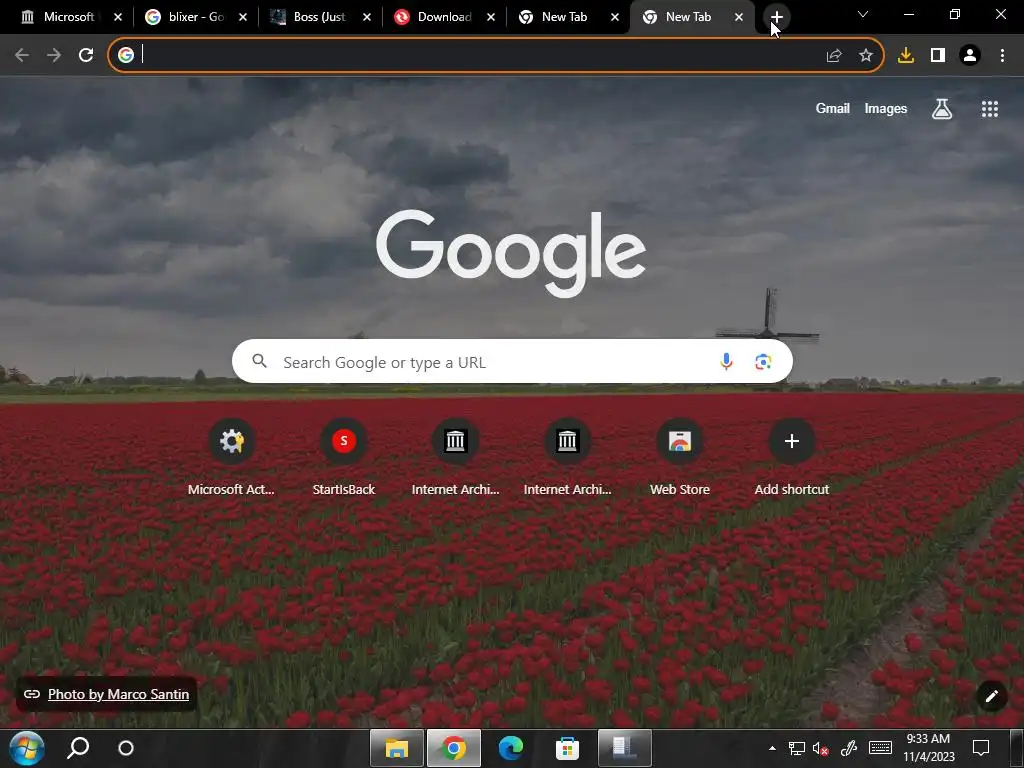Screen dimensions: 1024x768
Task: Click Search Google or type a URL box
Action: coord(512,361)
